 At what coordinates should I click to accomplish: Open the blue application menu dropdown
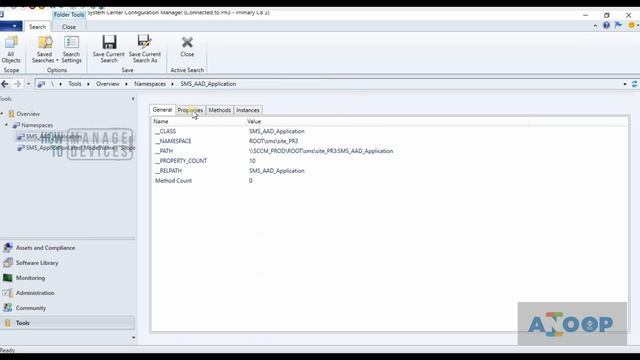coord(11,26)
